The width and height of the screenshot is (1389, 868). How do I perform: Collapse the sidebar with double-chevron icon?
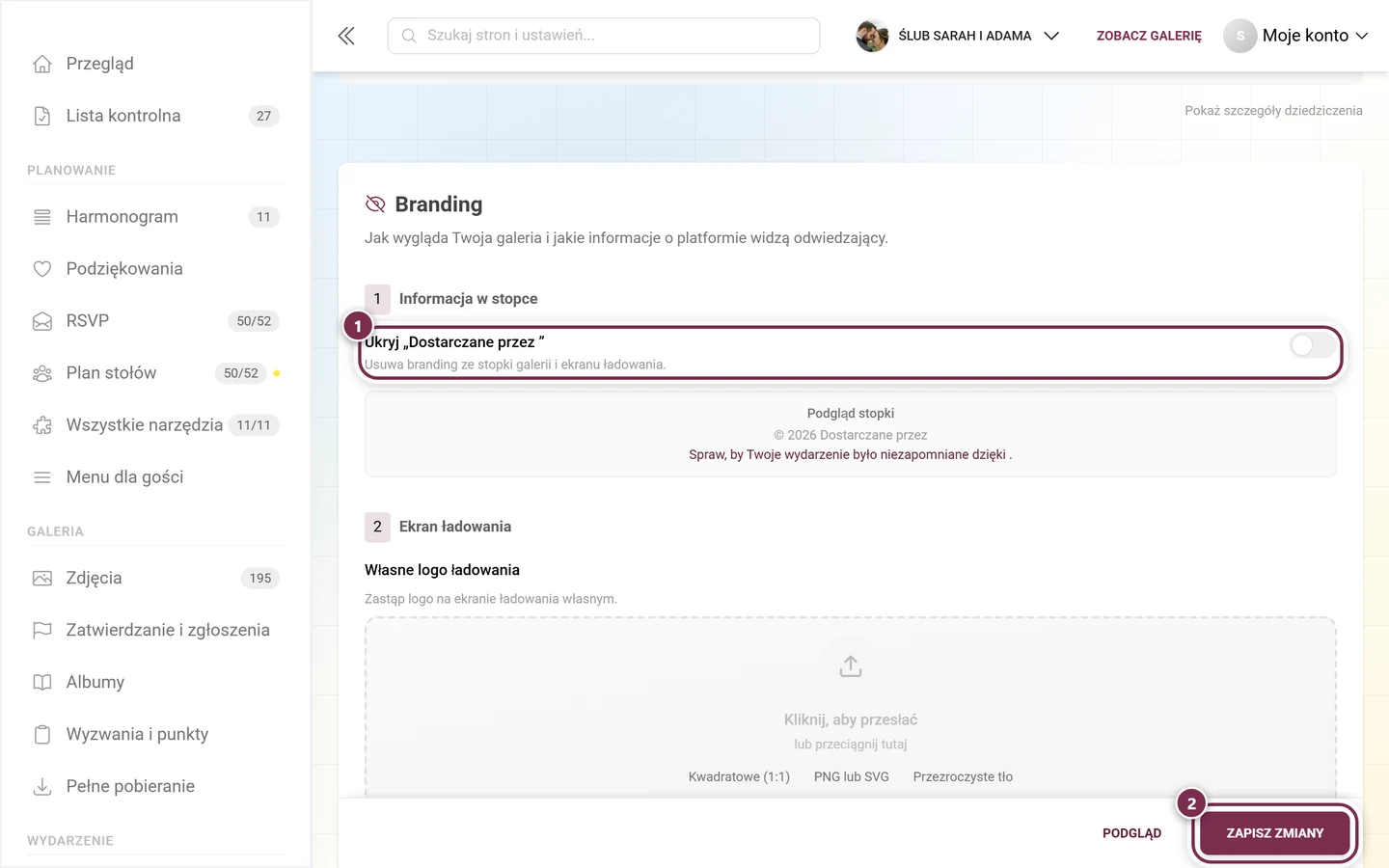346,36
